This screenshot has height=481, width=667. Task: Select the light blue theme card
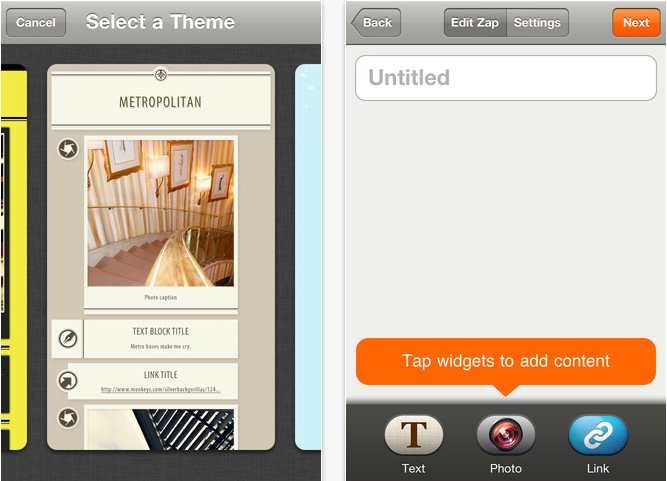click(308, 257)
